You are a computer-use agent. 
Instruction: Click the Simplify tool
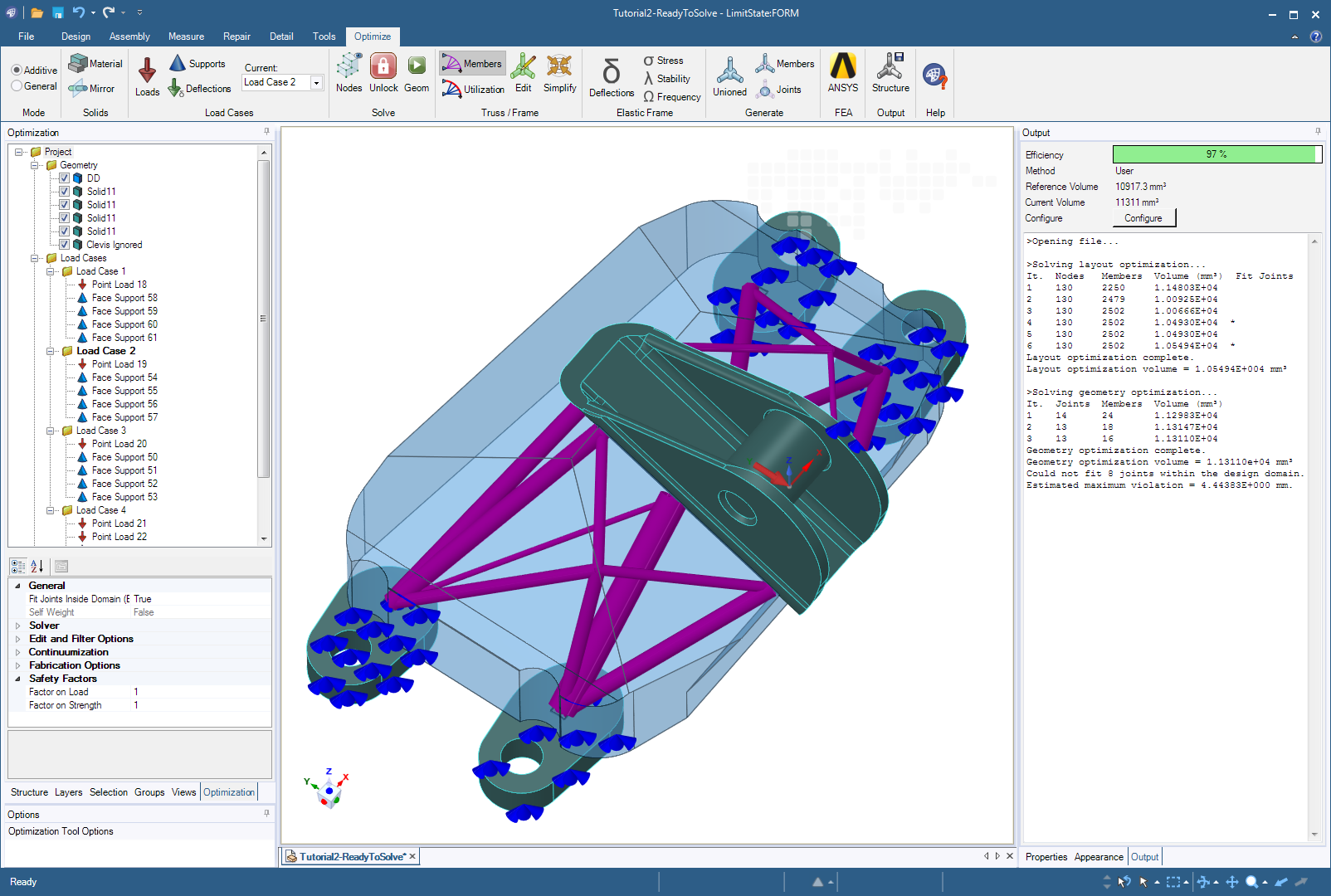pyautogui.click(x=559, y=73)
